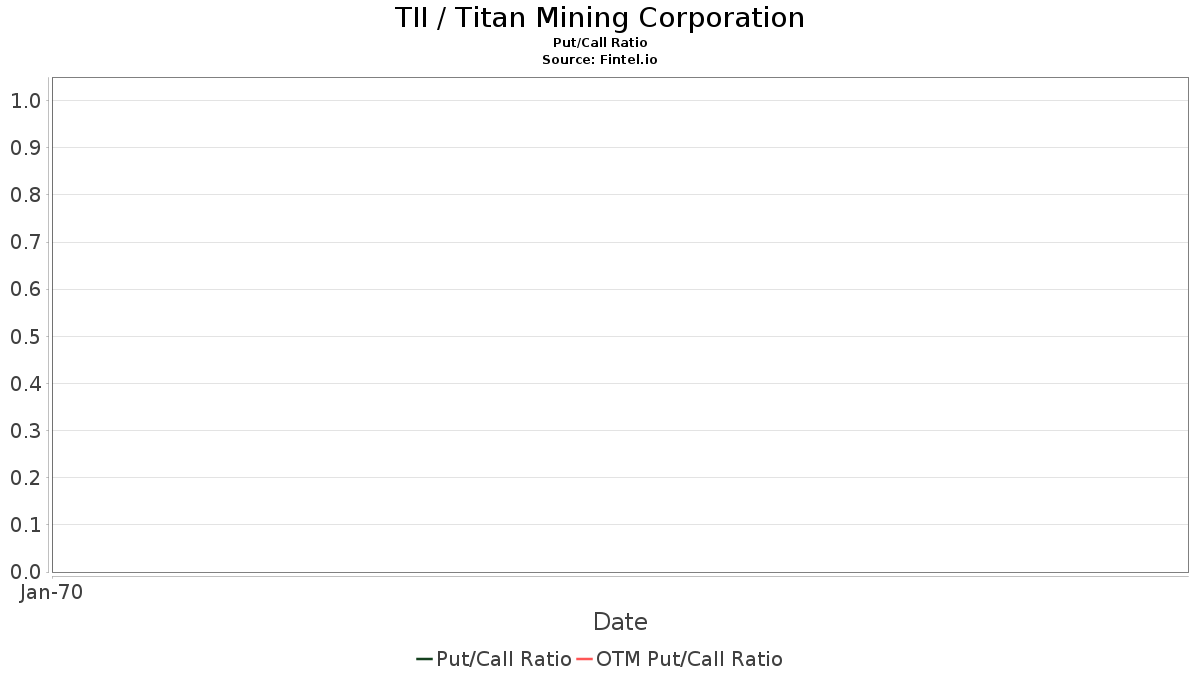Screen dimensions: 1200x675
Task: Click the 0.9 y-axis tick label
Action: [25, 148]
